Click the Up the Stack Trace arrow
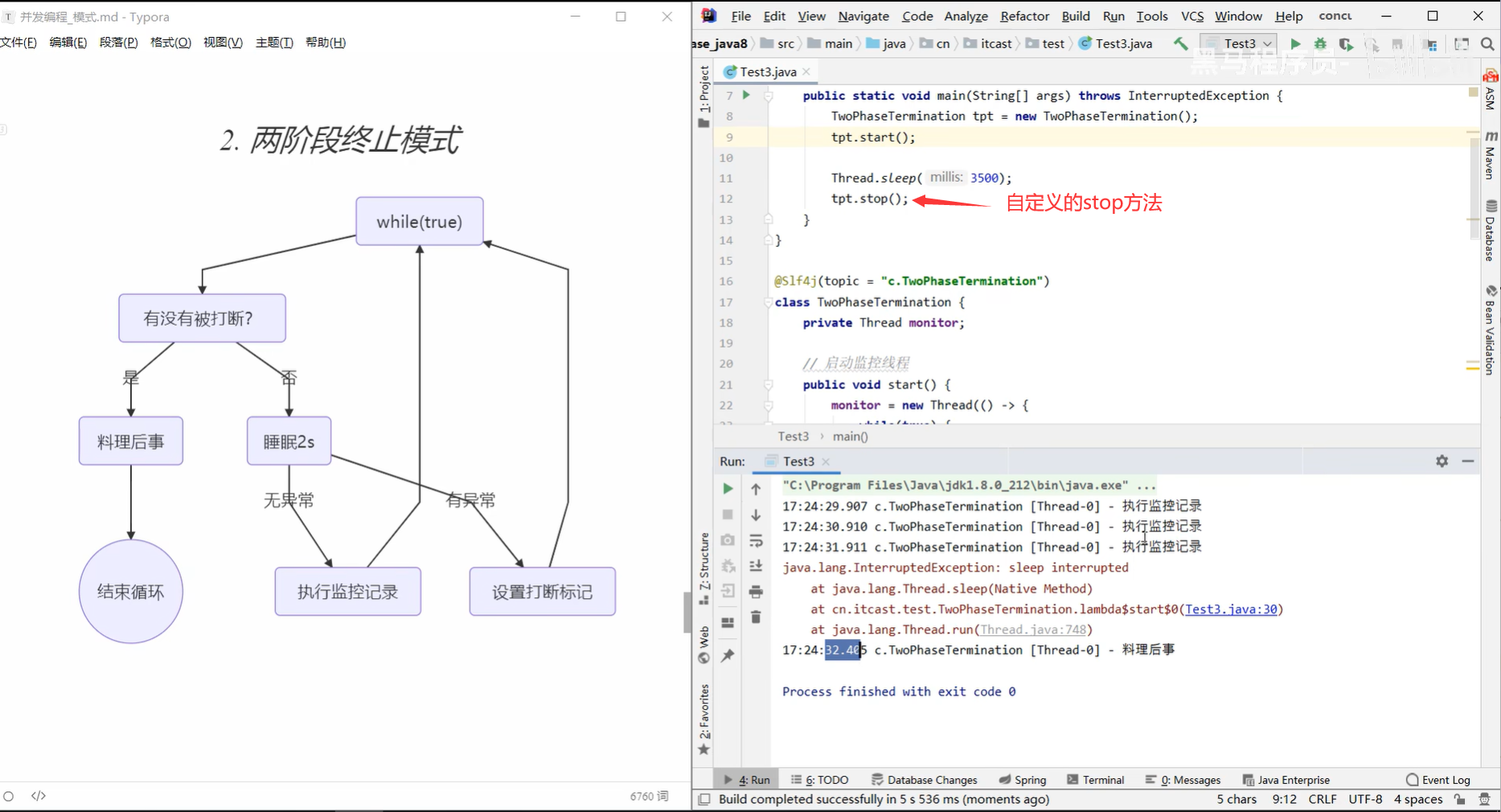Image resolution: width=1501 pixels, height=812 pixels. point(756,489)
